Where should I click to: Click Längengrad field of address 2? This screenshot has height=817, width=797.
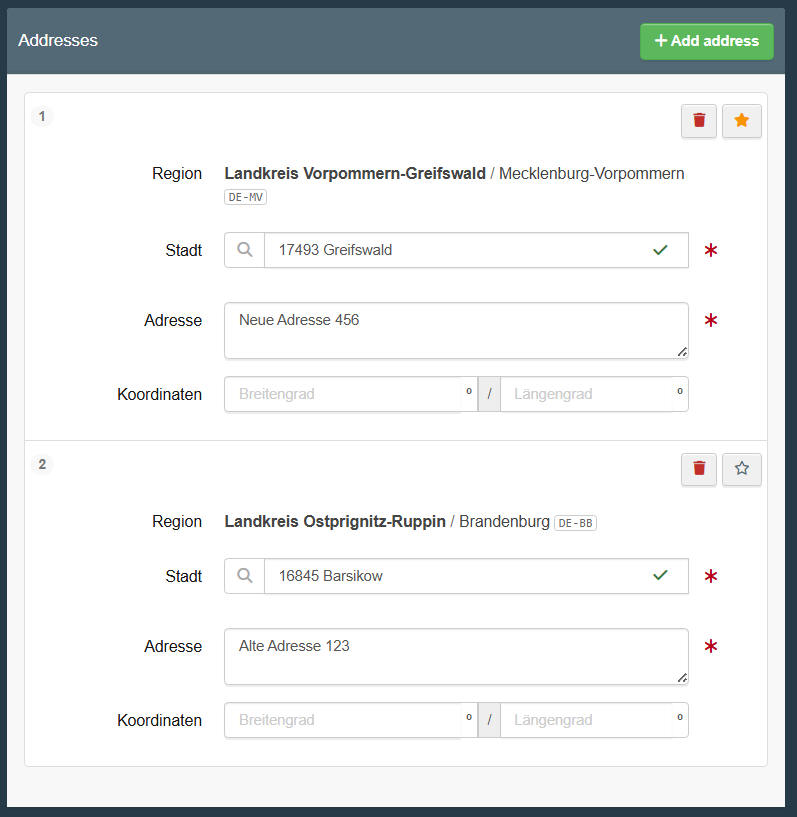(594, 720)
